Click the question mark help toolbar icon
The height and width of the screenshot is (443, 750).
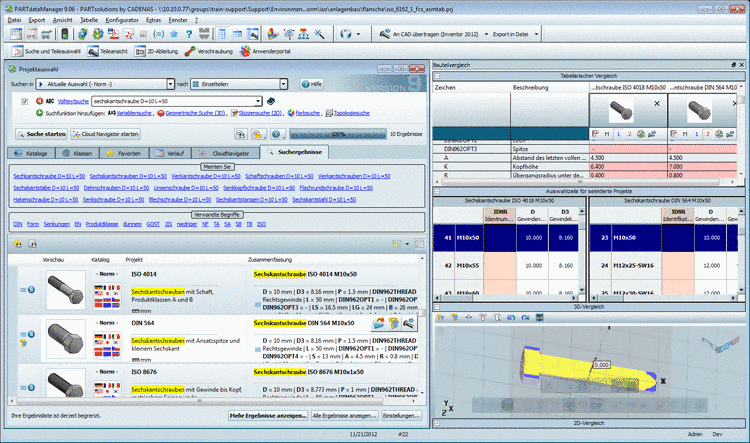point(189,34)
